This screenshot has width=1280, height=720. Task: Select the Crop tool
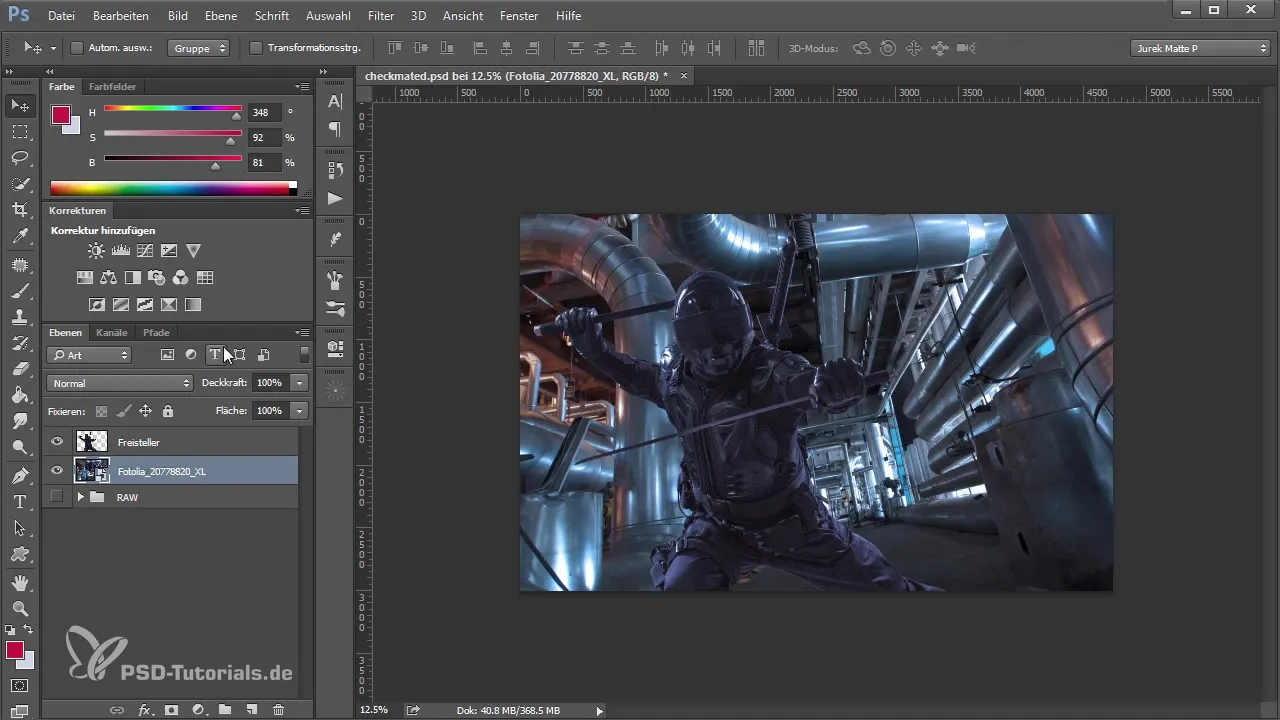tap(20, 210)
